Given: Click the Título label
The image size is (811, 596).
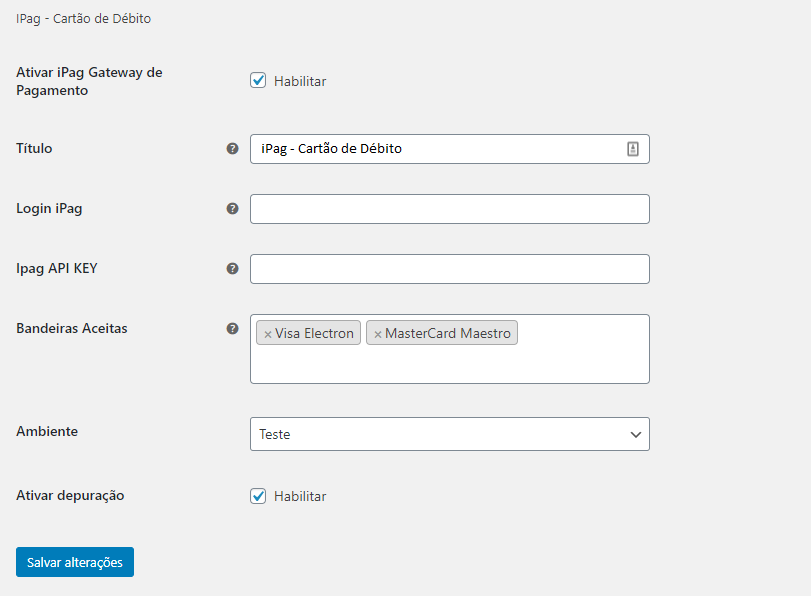Looking at the screenshot, I should (34, 148).
